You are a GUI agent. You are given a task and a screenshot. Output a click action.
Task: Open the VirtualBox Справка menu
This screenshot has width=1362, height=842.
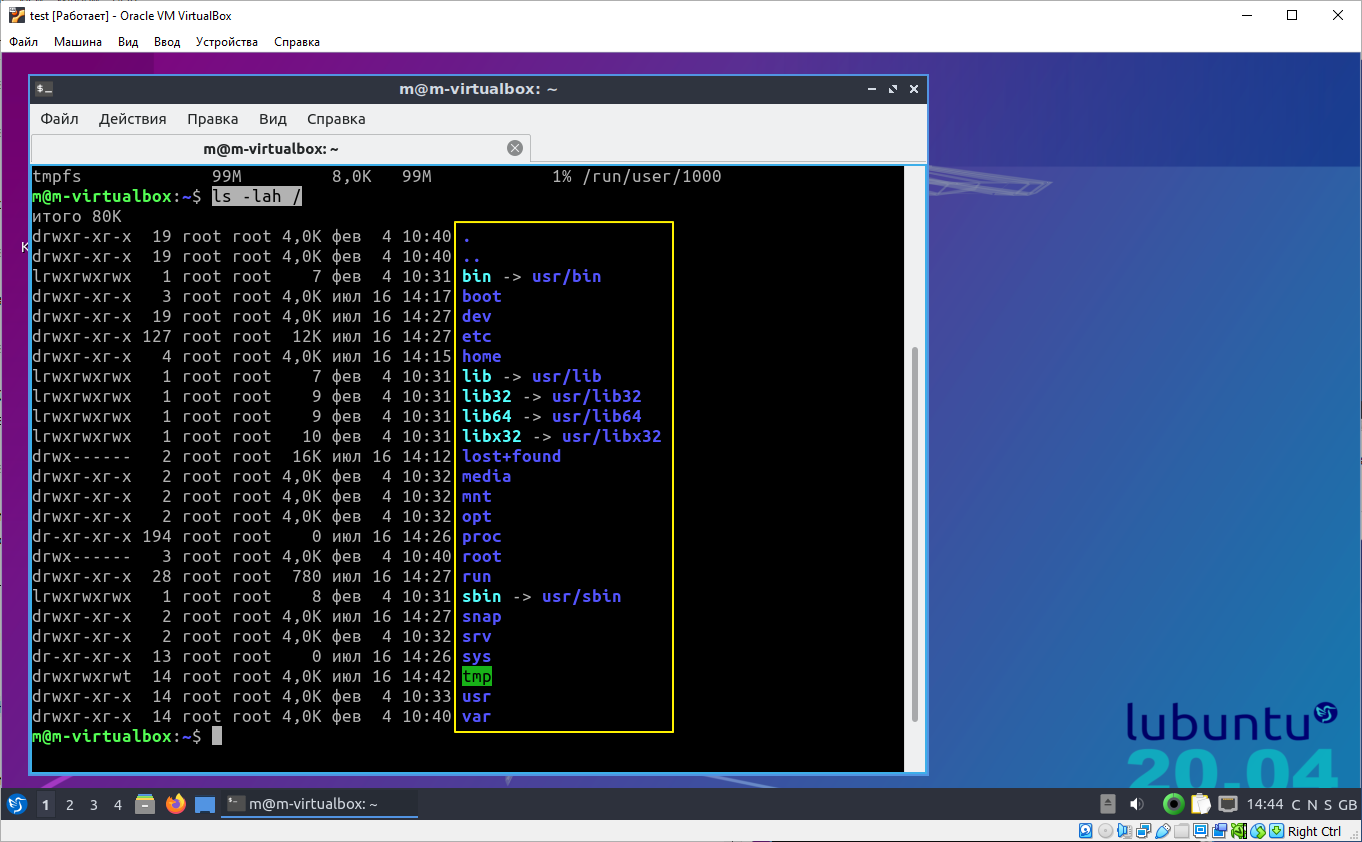(x=297, y=42)
